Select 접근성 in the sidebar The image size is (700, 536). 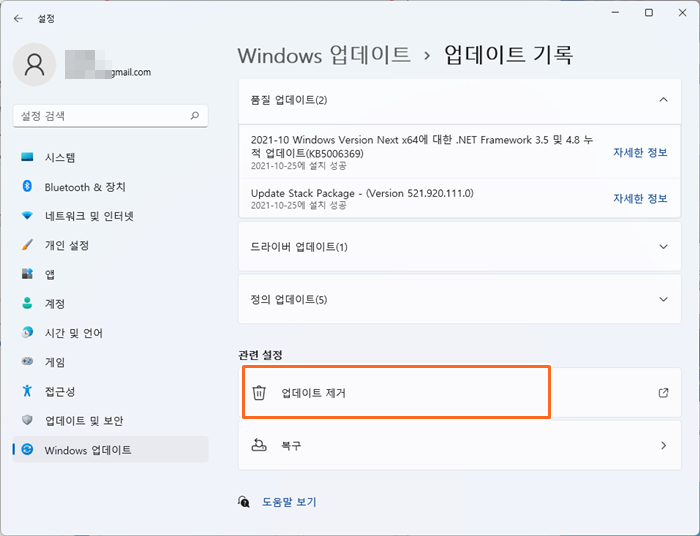pyautogui.click(x=110, y=391)
